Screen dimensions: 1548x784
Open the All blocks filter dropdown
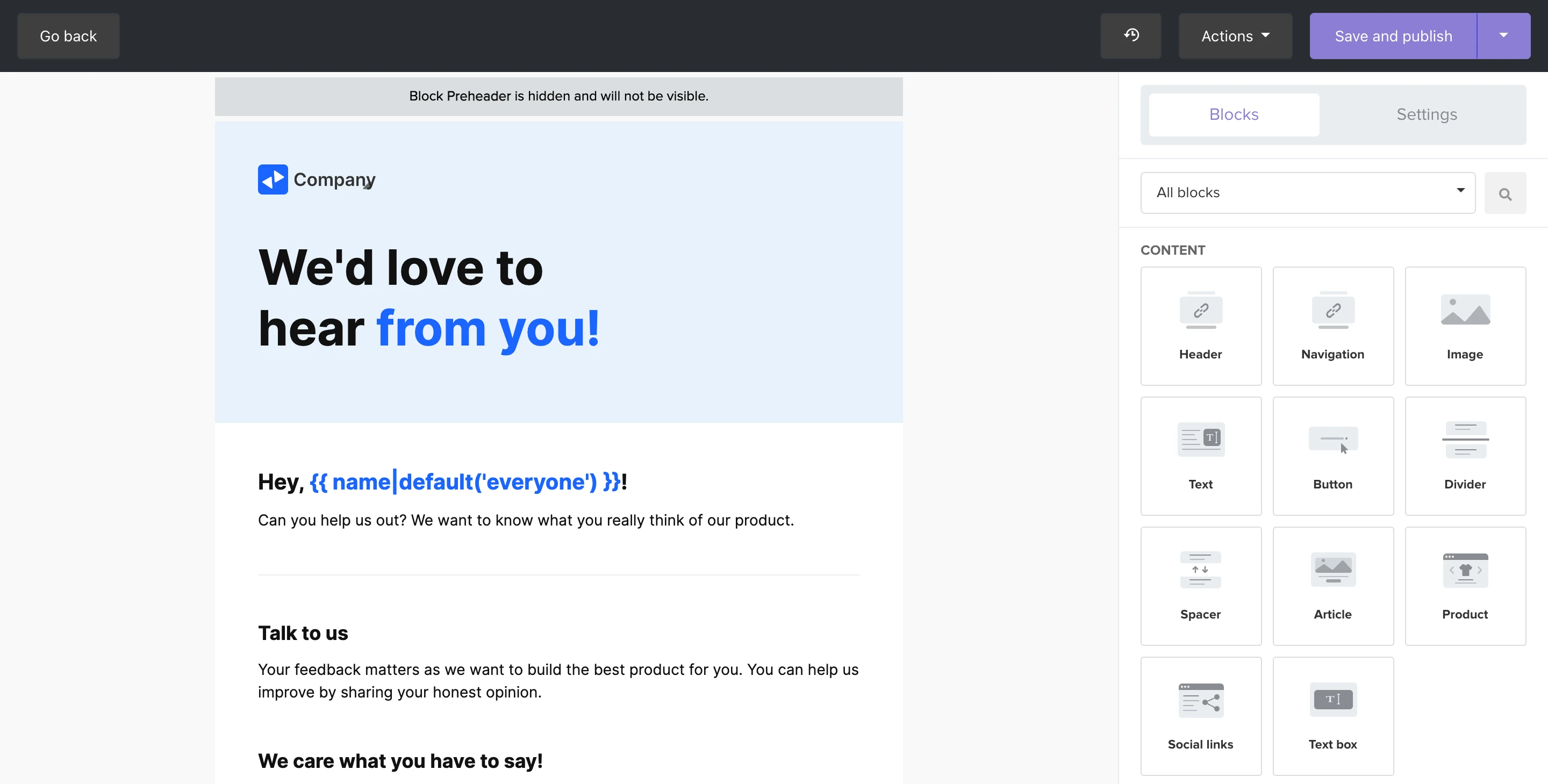coord(1307,193)
